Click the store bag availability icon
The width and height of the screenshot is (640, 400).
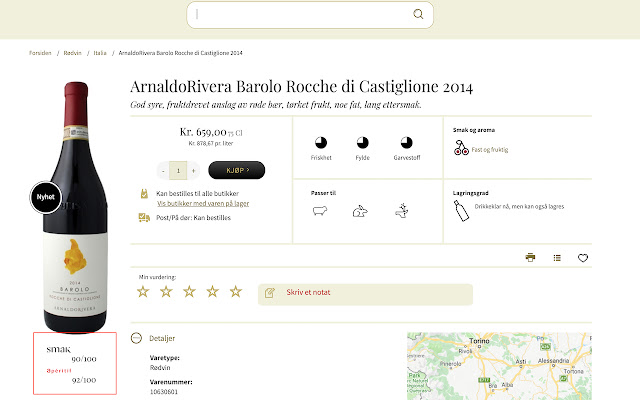pos(144,194)
